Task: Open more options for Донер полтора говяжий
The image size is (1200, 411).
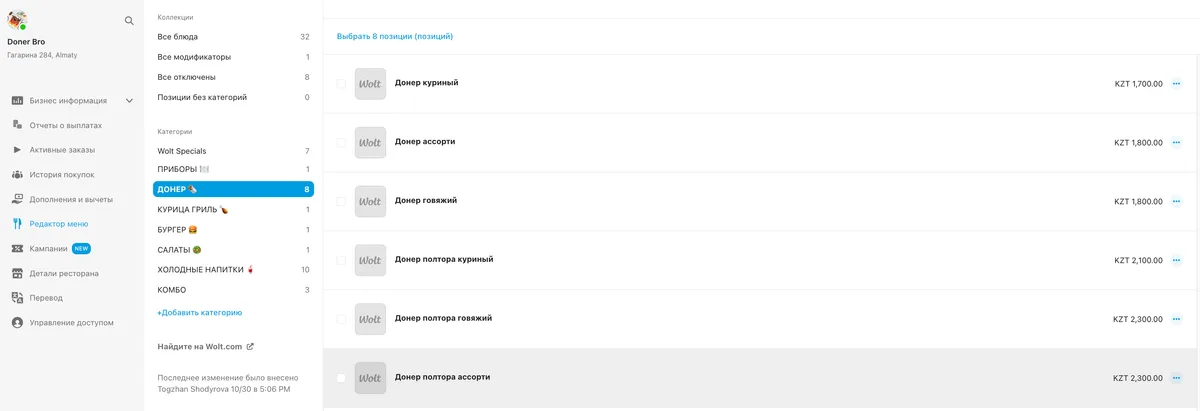Action: (1176, 320)
